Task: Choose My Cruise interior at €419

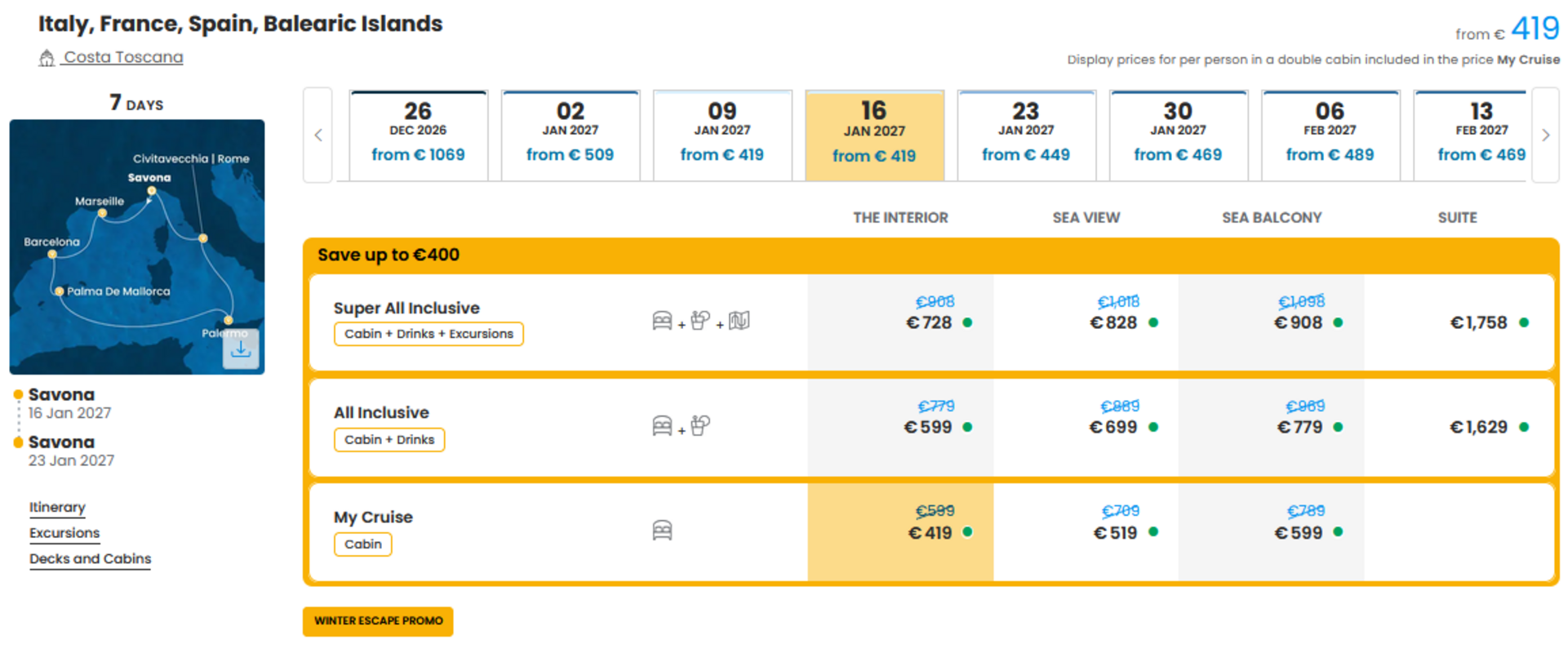Action: pyautogui.click(x=931, y=533)
